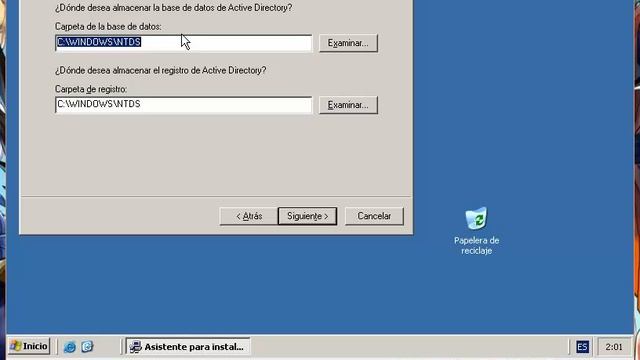Open the Inicio start menu
640x360 pixels.
click(x=29, y=347)
